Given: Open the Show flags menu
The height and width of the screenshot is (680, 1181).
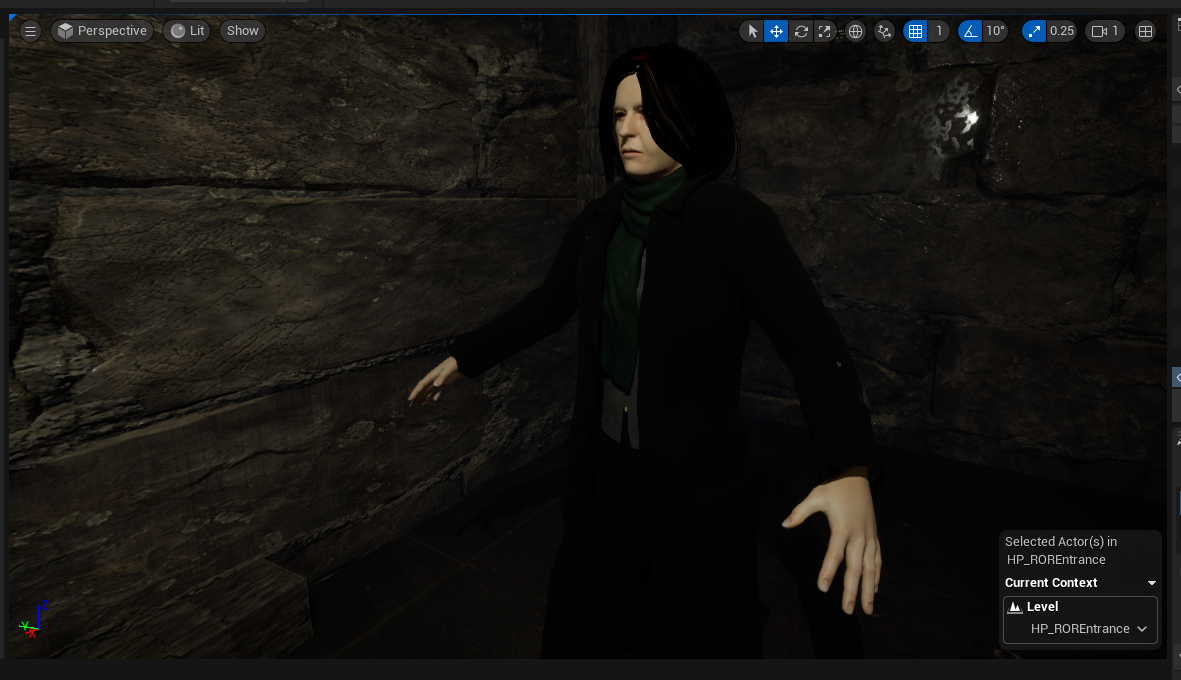Looking at the screenshot, I should [242, 31].
